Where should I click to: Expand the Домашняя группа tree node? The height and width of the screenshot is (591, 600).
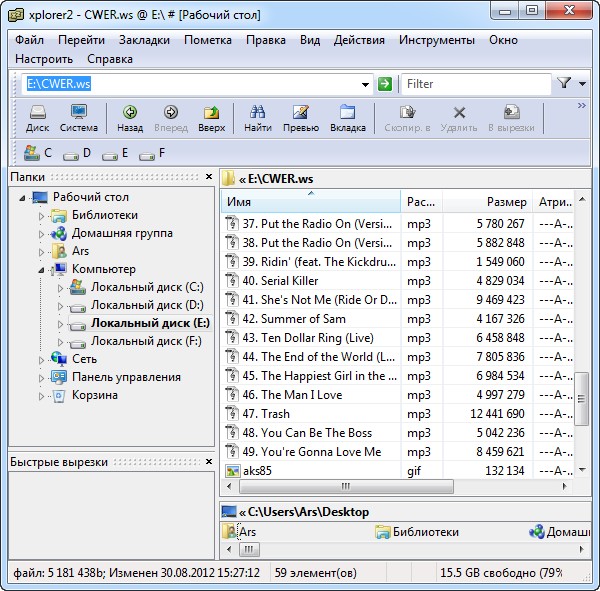pos(41,234)
